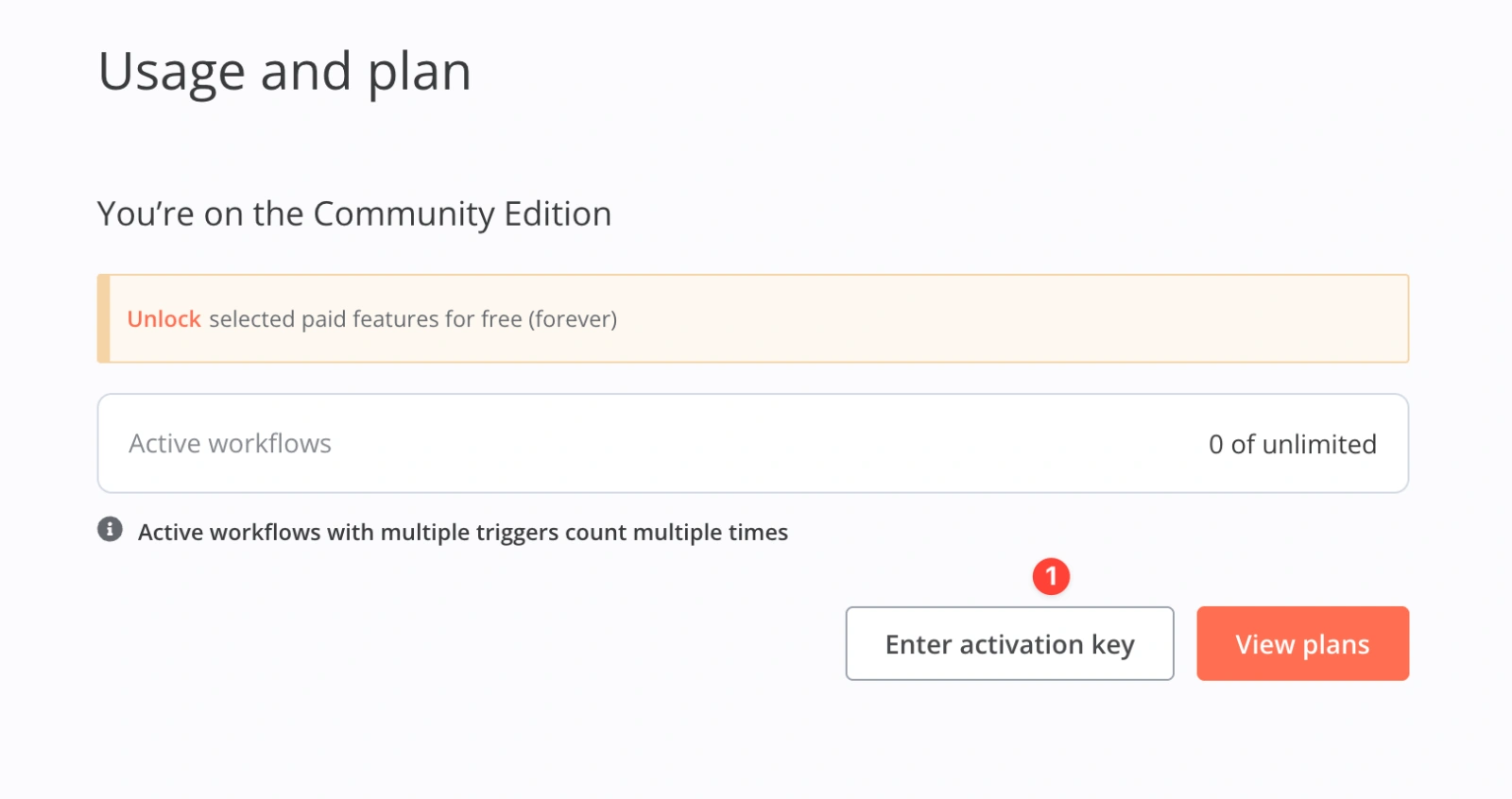Select the Active workflows label
The image size is (1512, 799).
(230, 444)
